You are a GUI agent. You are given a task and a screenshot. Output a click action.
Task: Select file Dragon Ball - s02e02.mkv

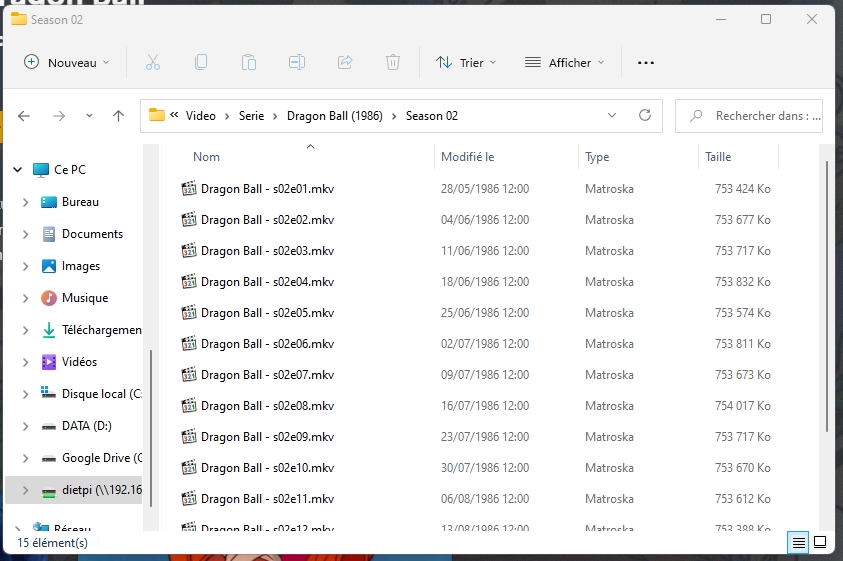[x=267, y=220]
